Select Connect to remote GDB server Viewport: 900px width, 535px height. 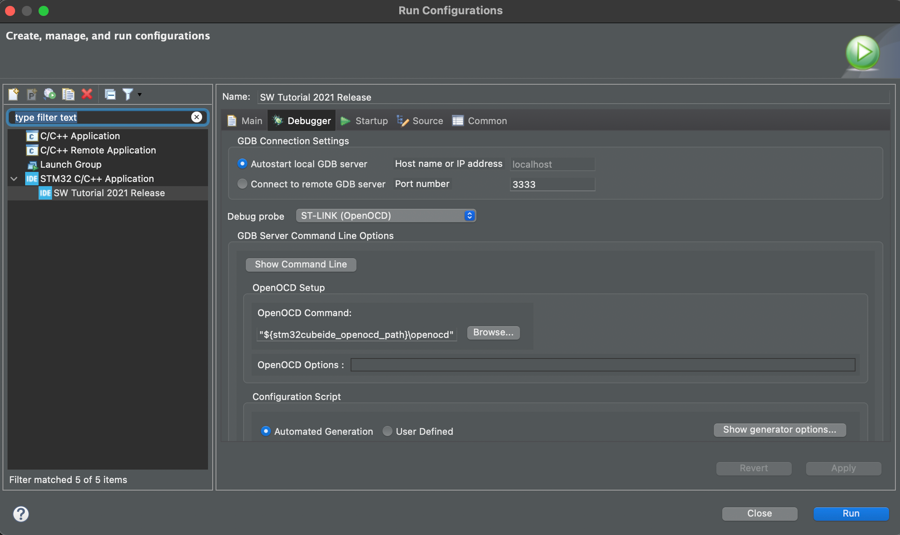pos(243,184)
